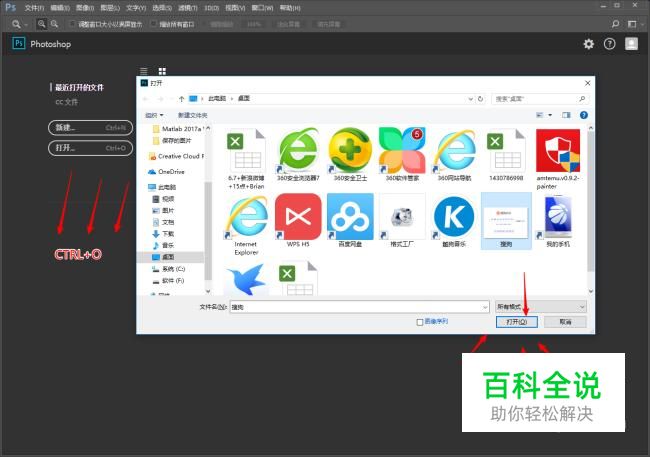Viewport: 650px width, 457px height.
Task: Click the 搜索"桌面" search box
Action: coord(539,99)
